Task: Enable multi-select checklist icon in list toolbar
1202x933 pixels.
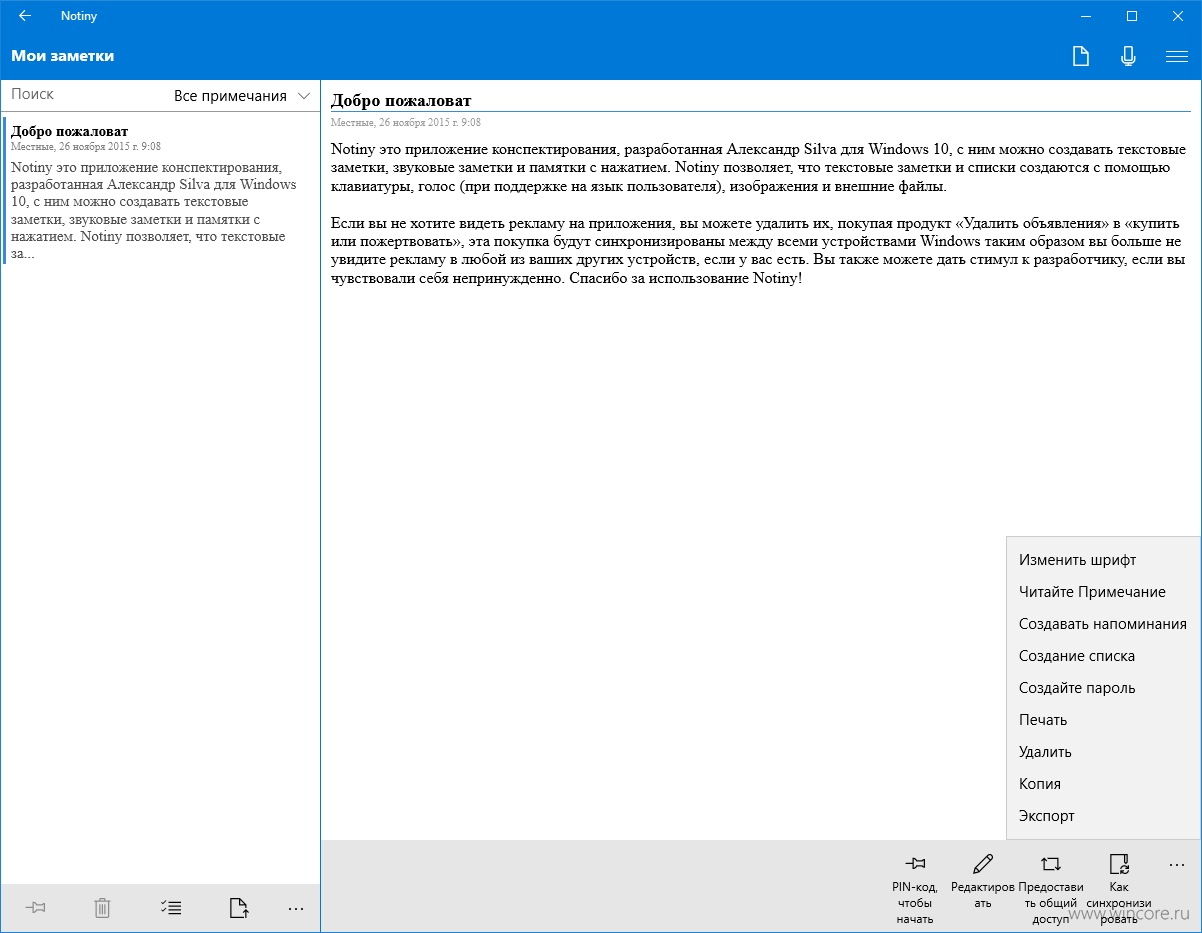Action: (170, 908)
